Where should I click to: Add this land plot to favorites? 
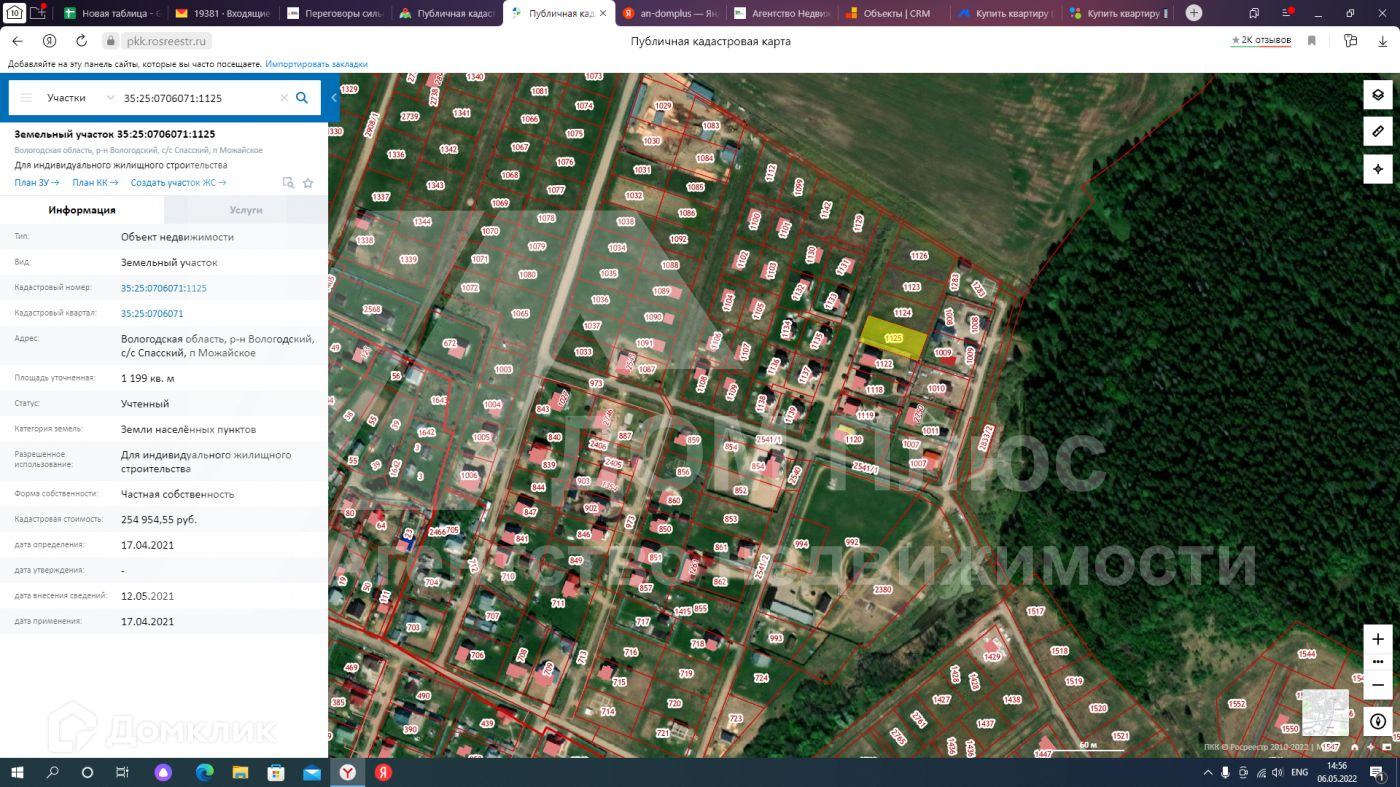click(308, 183)
